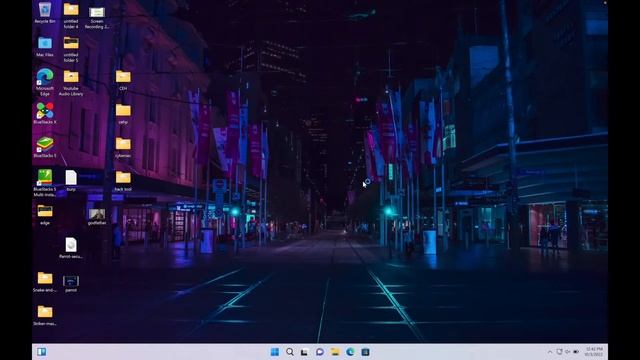This screenshot has width=640, height=360.
Task: Open the Widgets panel from the taskbar
Action: coord(42,352)
